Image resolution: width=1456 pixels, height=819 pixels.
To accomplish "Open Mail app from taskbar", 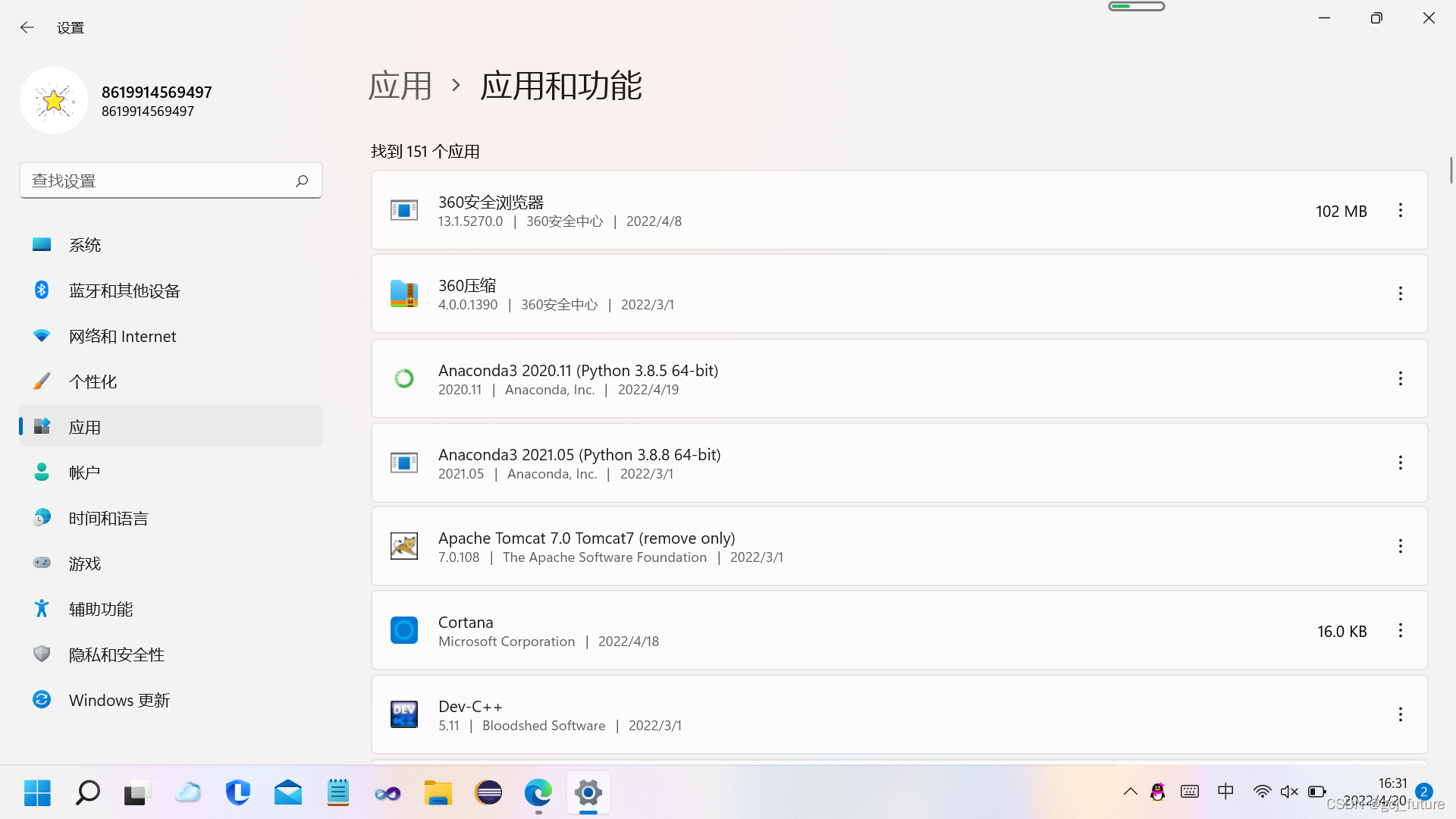I will click(288, 793).
